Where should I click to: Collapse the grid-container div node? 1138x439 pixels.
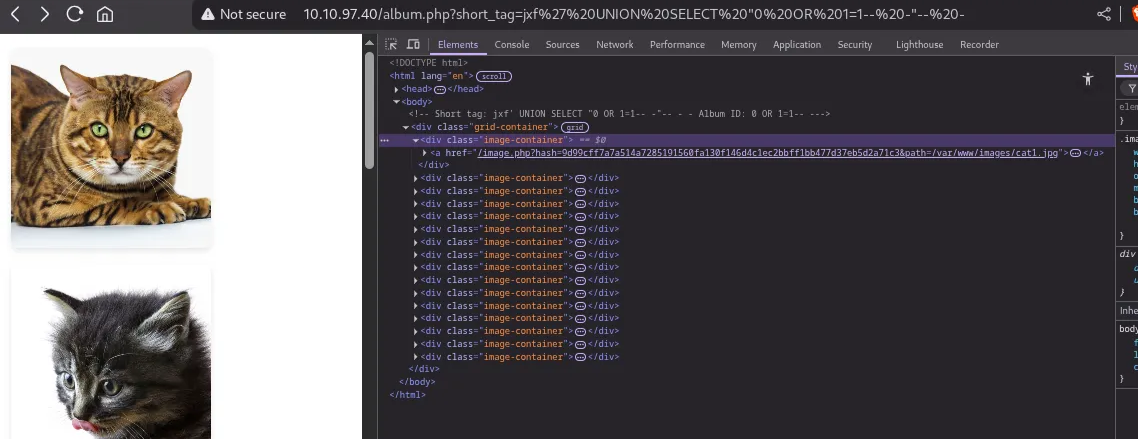[x=406, y=128]
